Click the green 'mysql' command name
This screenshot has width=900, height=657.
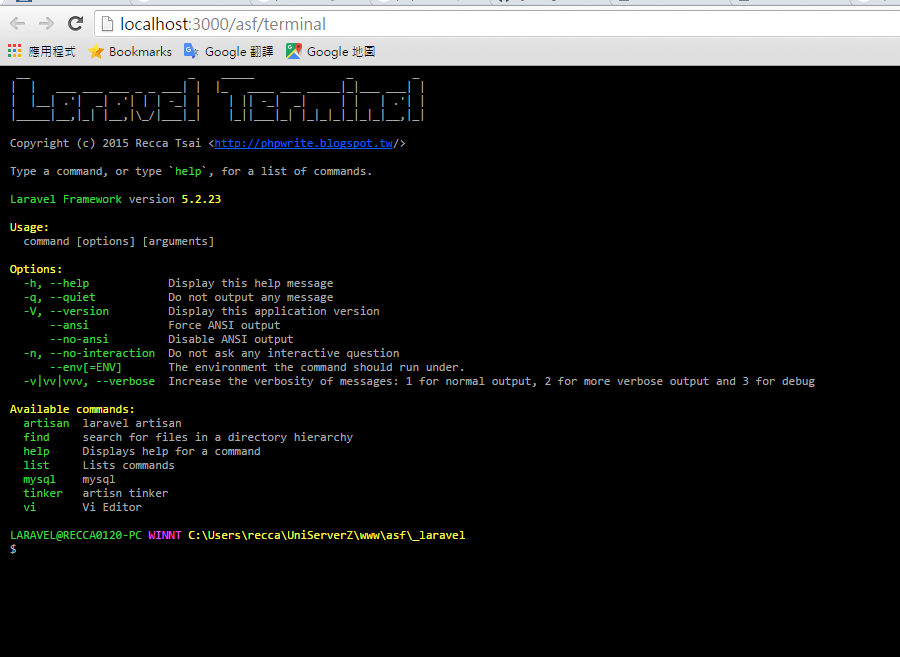tap(40, 479)
